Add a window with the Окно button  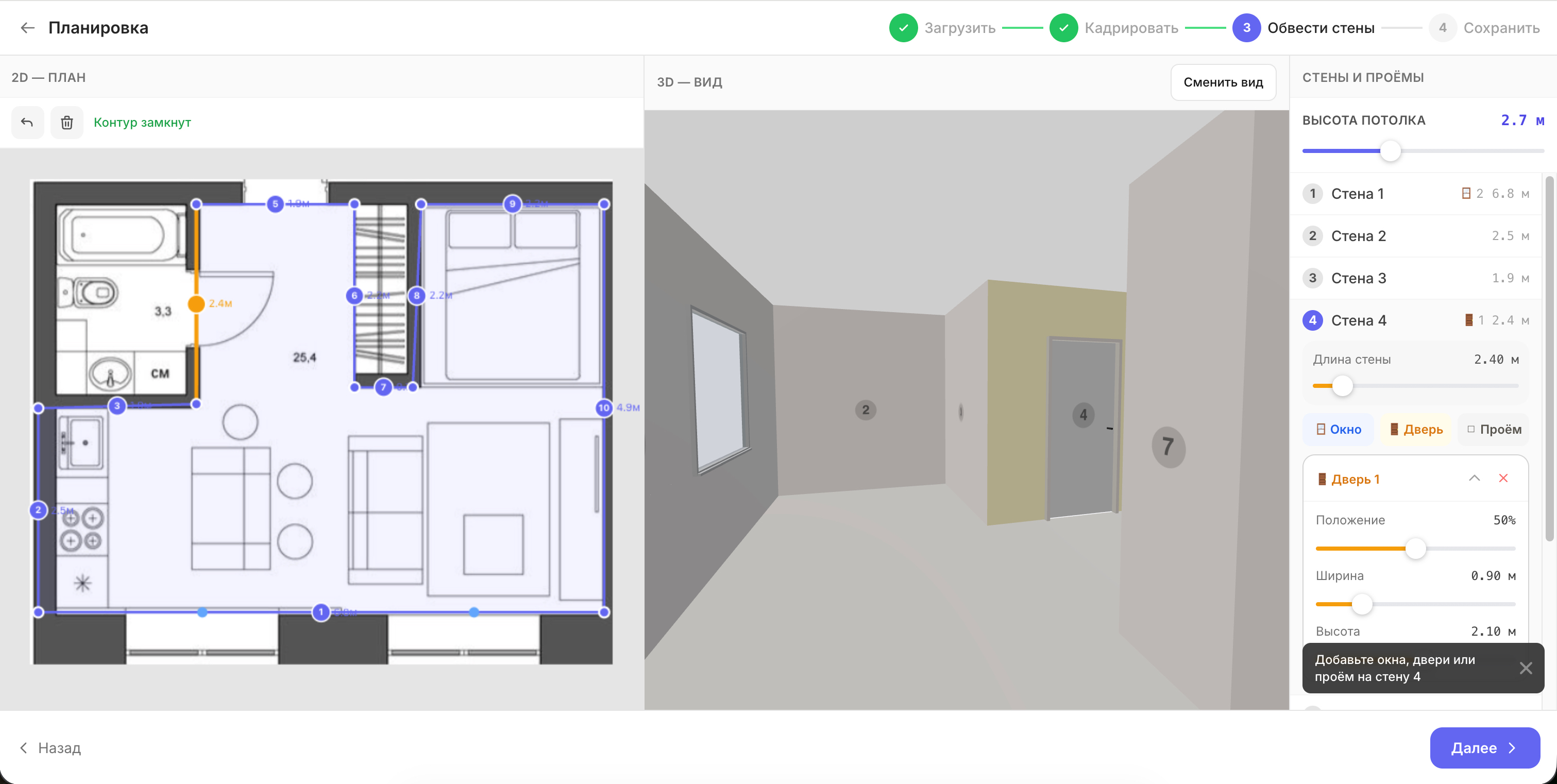coord(1338,429)
